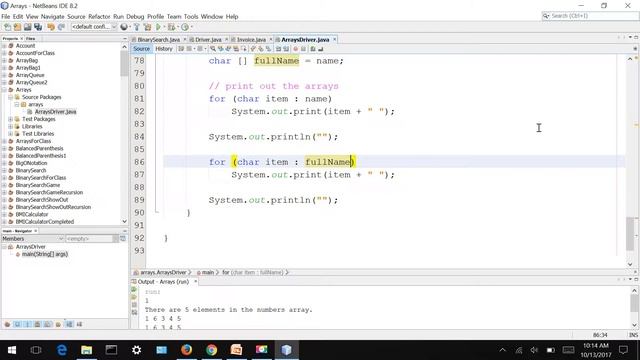The width and height of the screenshot is (640, 360).
Task: Click the globe browser icon in toolbar
Action: pos(124,27)
